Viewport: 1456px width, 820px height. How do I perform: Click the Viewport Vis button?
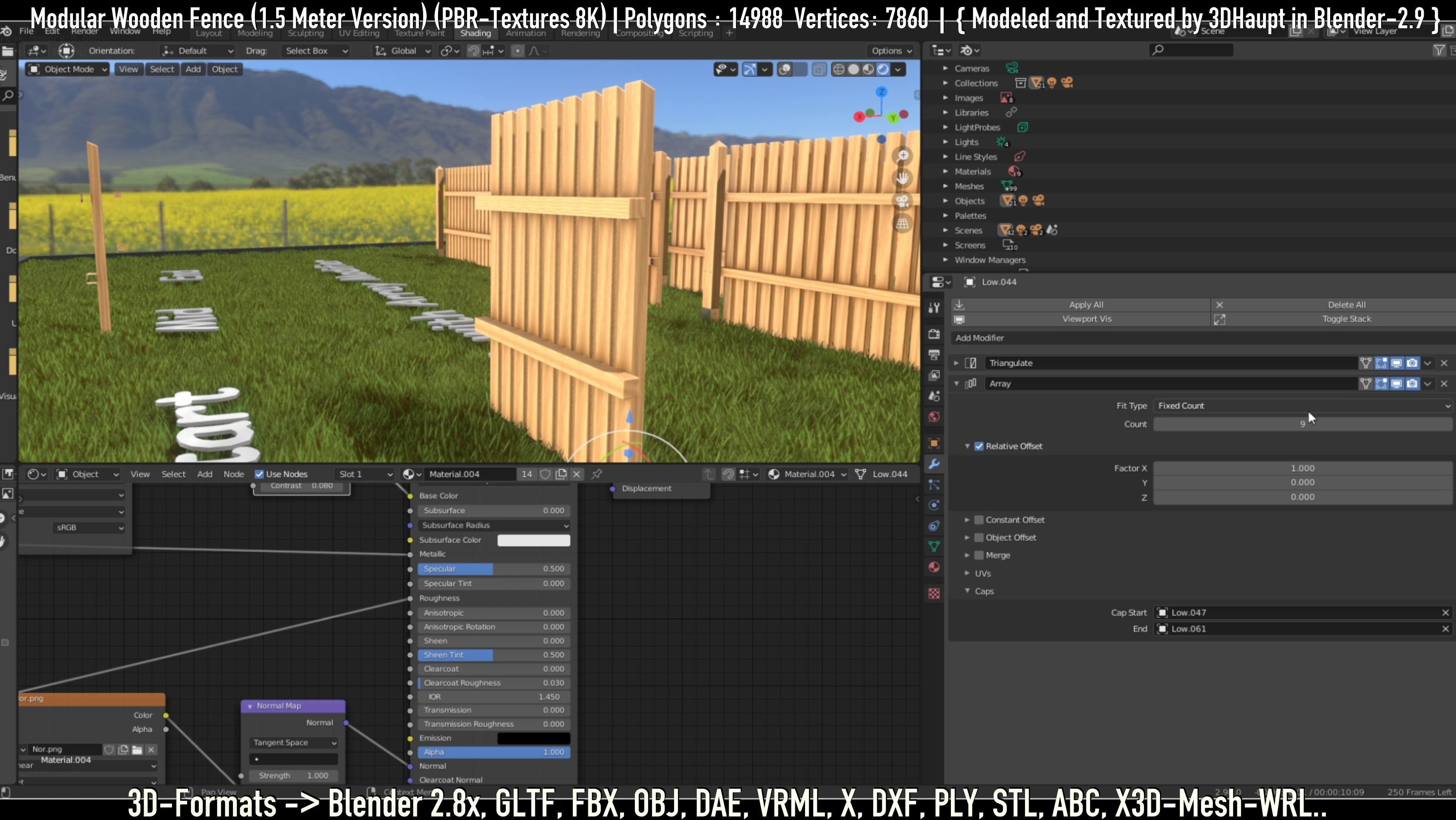click(x=1080, y=319)
